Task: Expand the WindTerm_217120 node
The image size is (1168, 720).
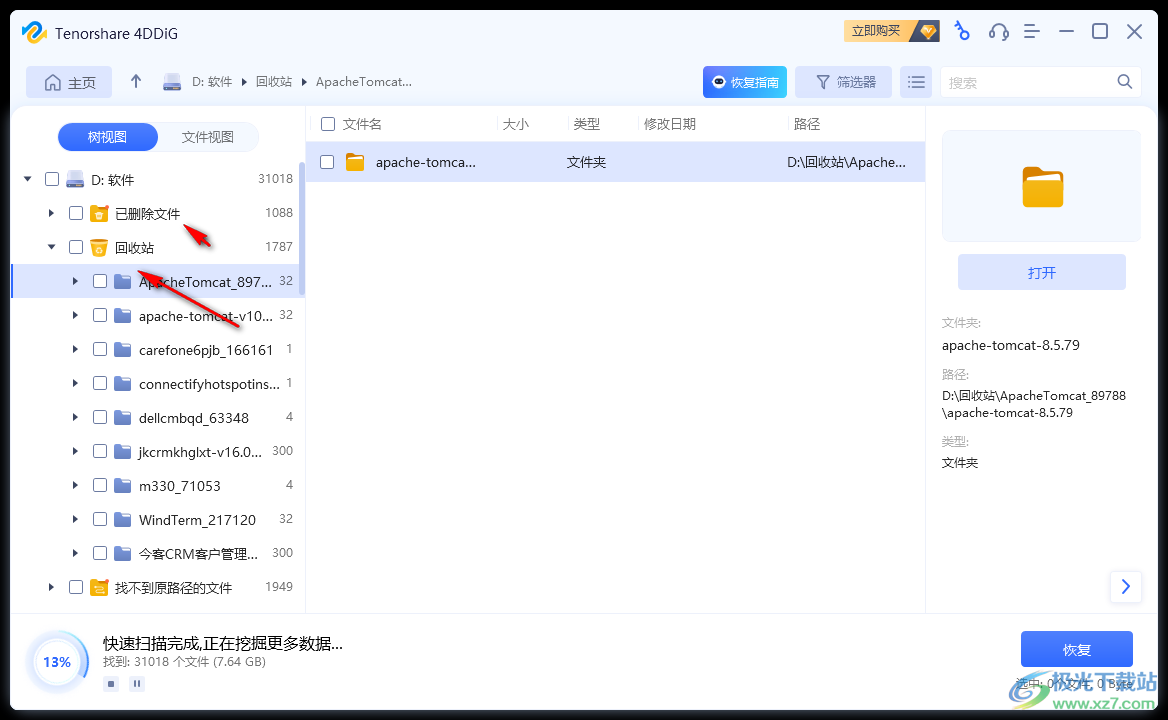Action: (75, 520)
